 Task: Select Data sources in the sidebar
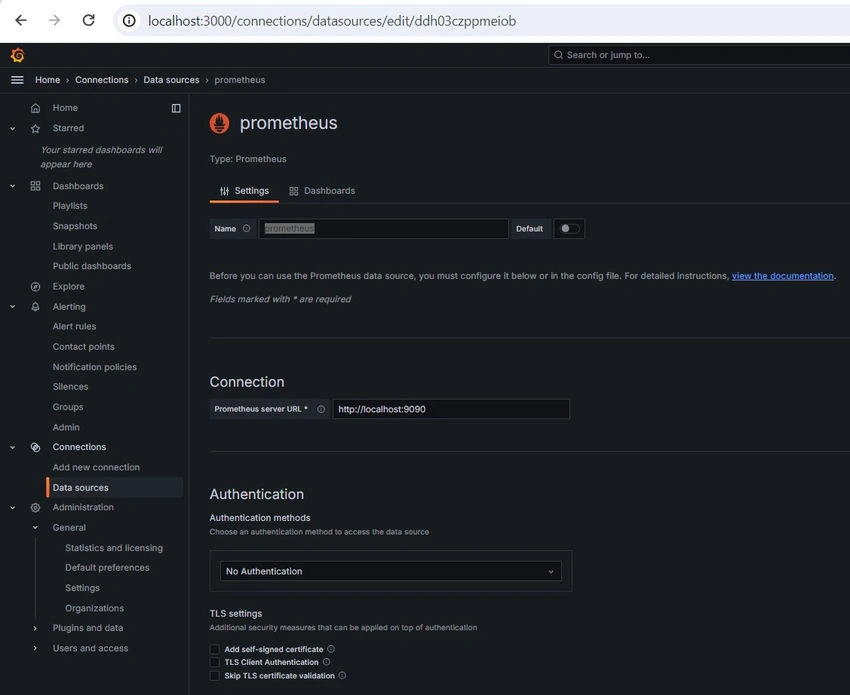[115, 487]
